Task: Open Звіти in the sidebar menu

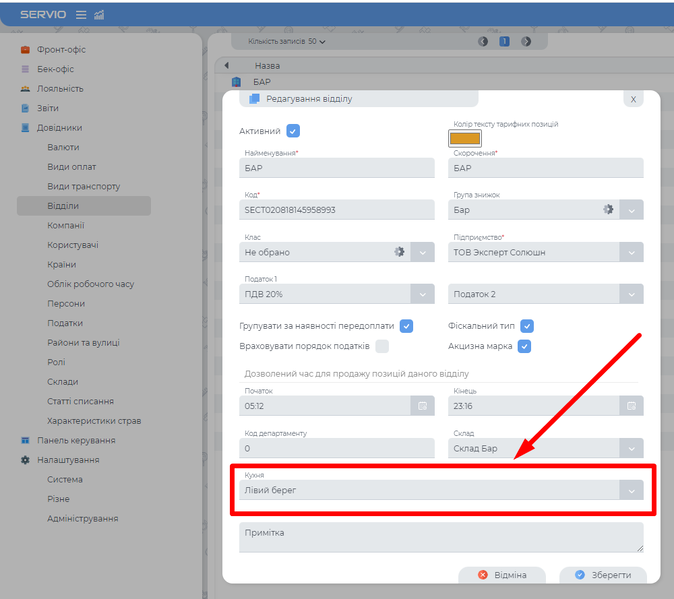Action: click(48, 108)
